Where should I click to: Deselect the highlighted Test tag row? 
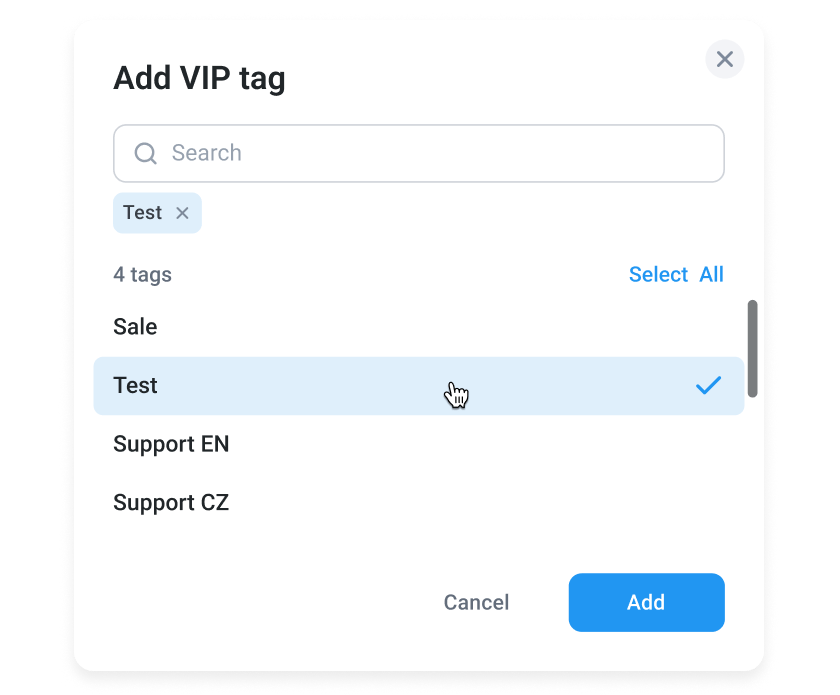(418, 386)
